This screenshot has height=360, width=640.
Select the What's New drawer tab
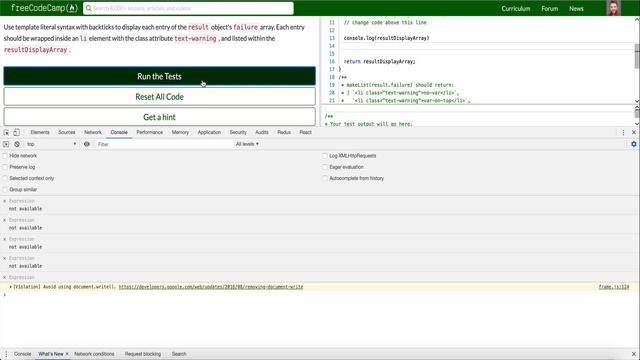coord(51,354)
